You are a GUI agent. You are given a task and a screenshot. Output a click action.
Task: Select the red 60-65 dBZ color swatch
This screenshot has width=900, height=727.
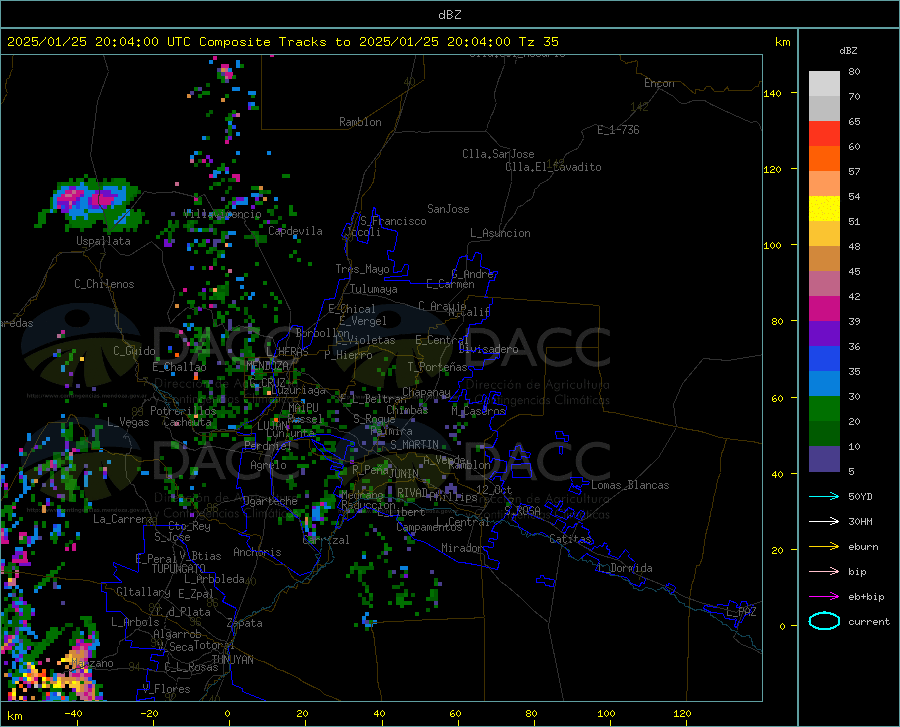tap(824, 134)
